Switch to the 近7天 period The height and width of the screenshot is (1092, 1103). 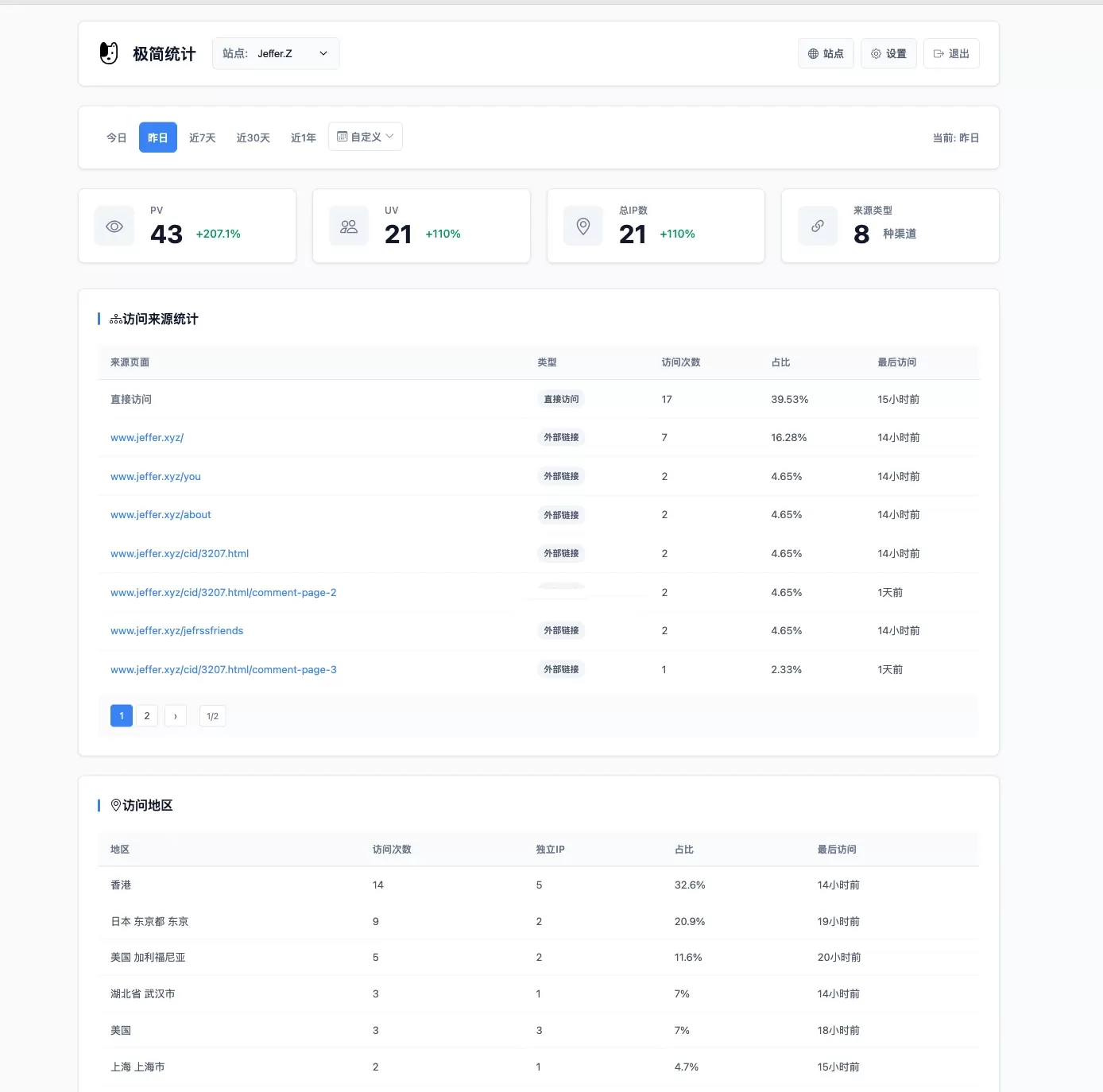202,137
